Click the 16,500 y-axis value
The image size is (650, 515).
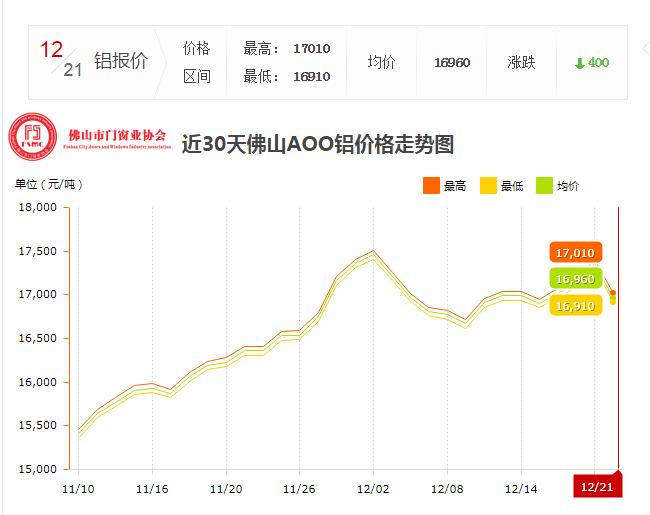(38, 338)
